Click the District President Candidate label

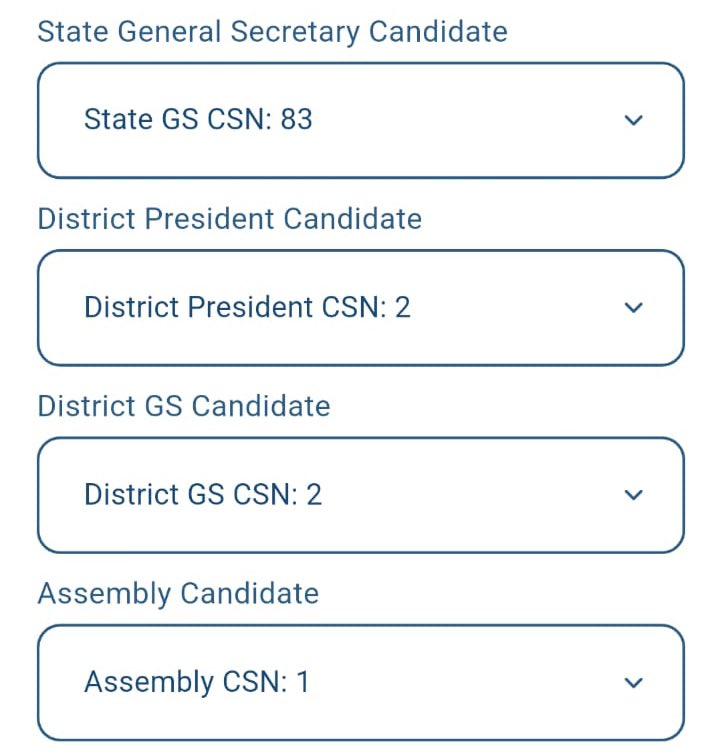230,219
